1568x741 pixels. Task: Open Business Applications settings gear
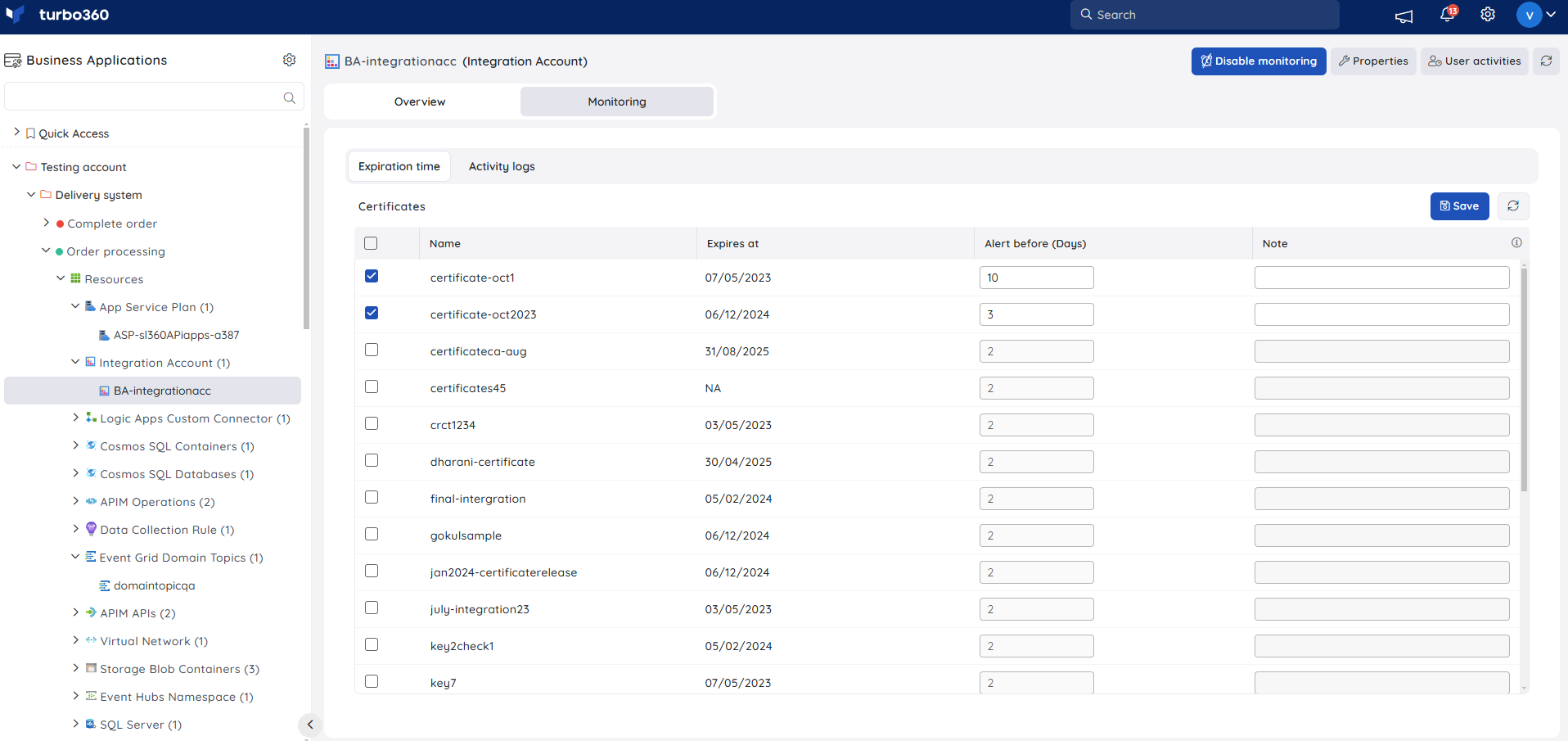coord(289,60)
